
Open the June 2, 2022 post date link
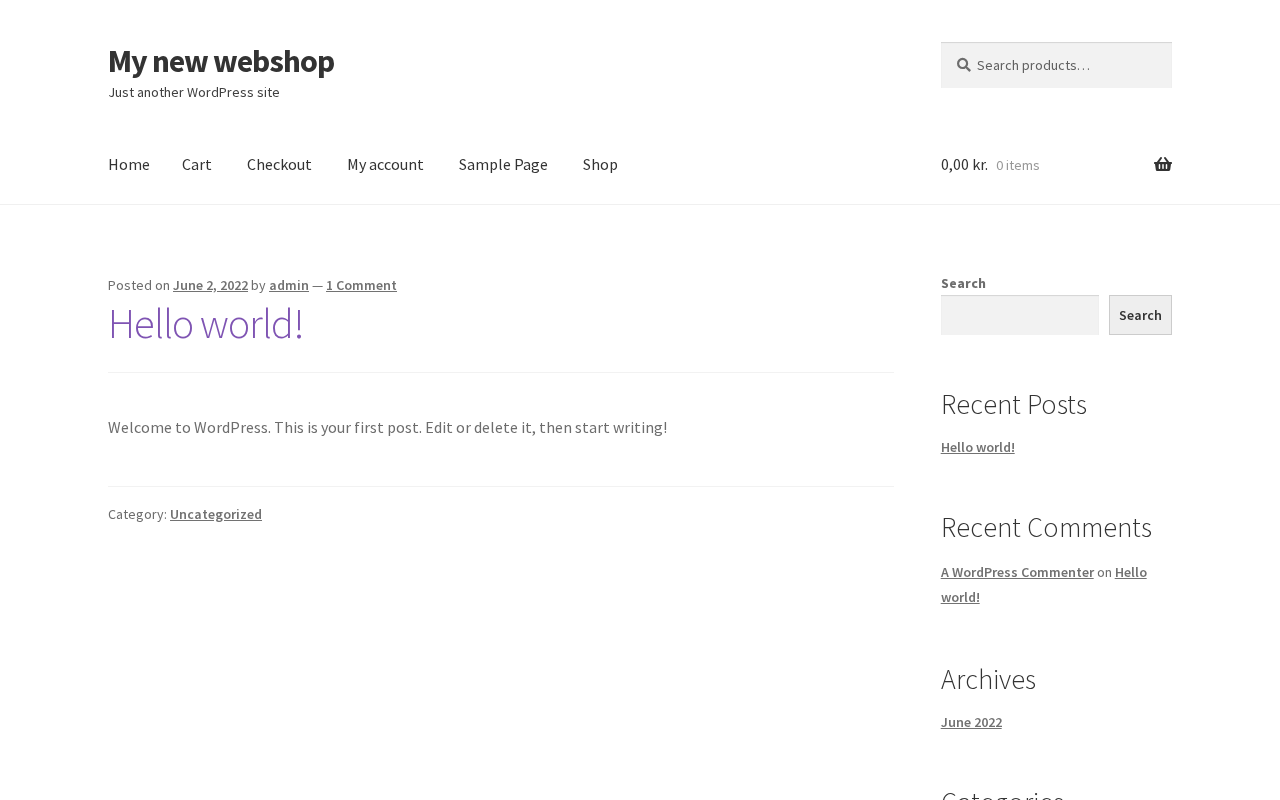tap(210, 285)
